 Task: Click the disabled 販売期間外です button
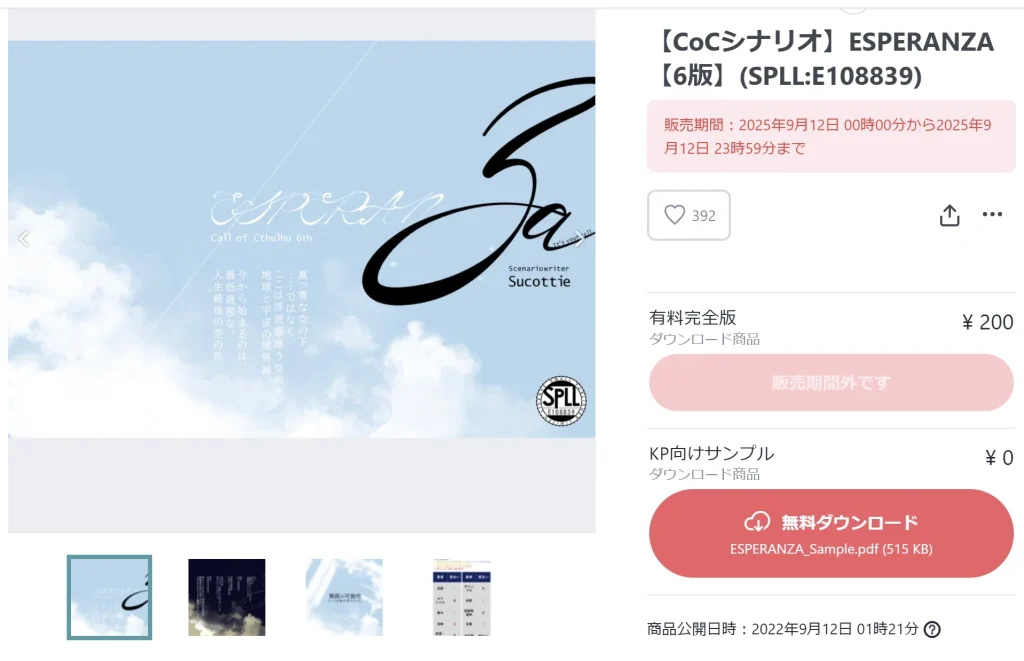[x=831, y=383]
